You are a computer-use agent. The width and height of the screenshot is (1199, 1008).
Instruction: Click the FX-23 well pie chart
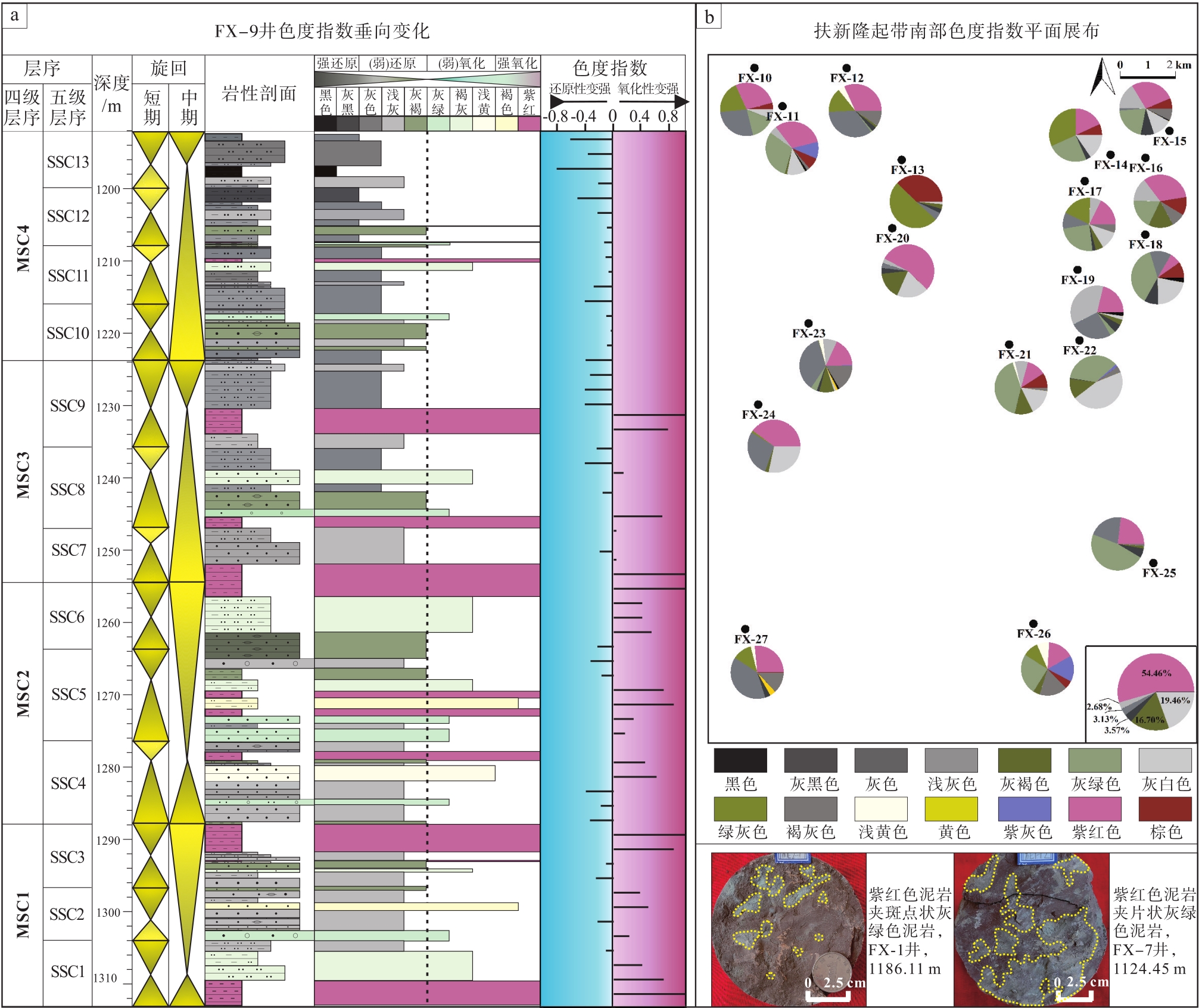(x=826, y=366)
